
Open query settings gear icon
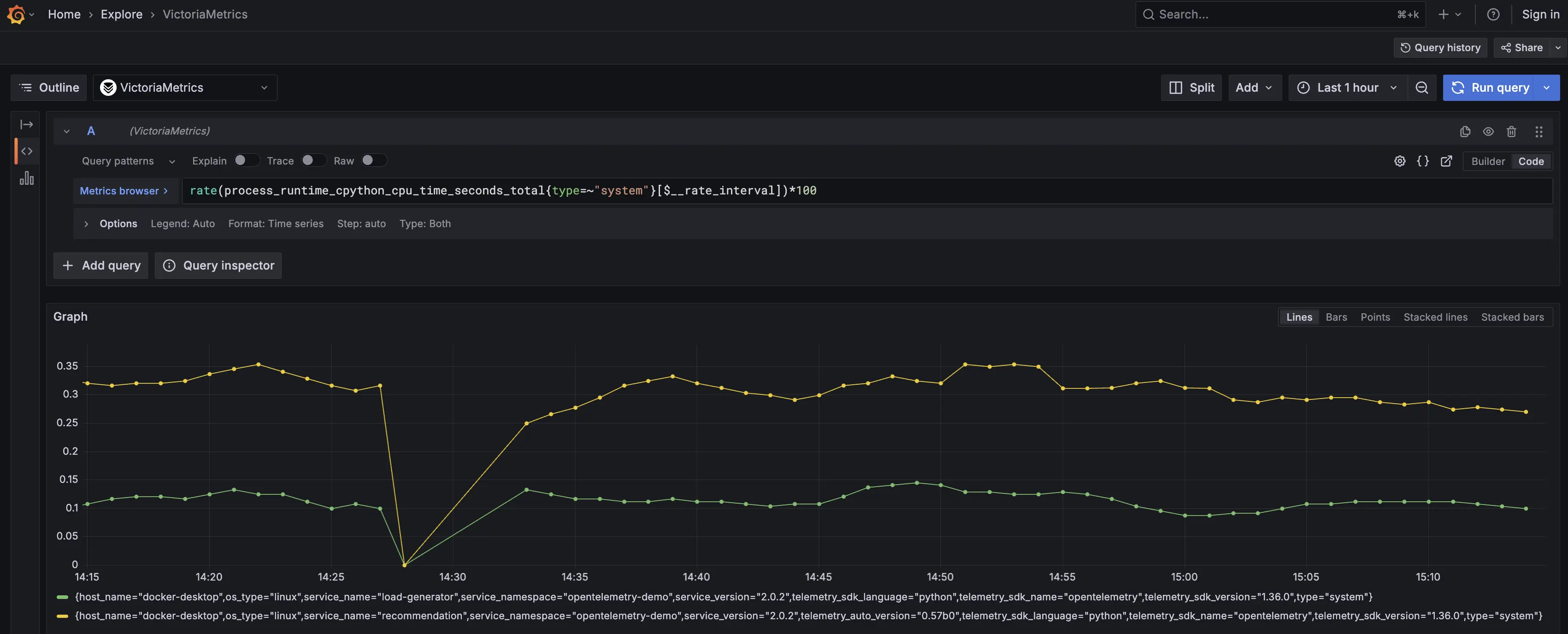1399,161
